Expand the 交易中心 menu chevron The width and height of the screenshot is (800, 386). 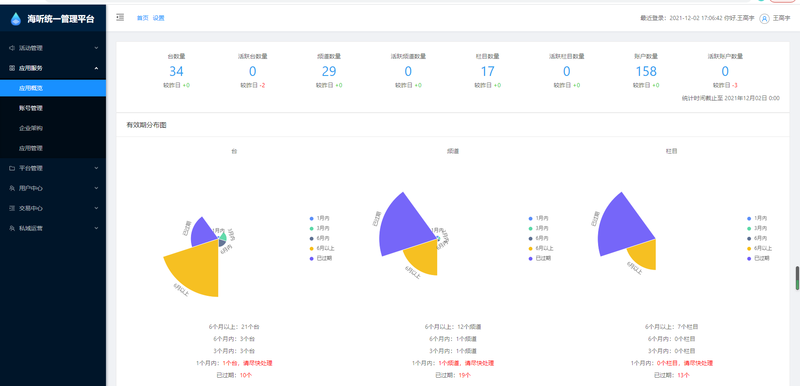click(96, 208)
